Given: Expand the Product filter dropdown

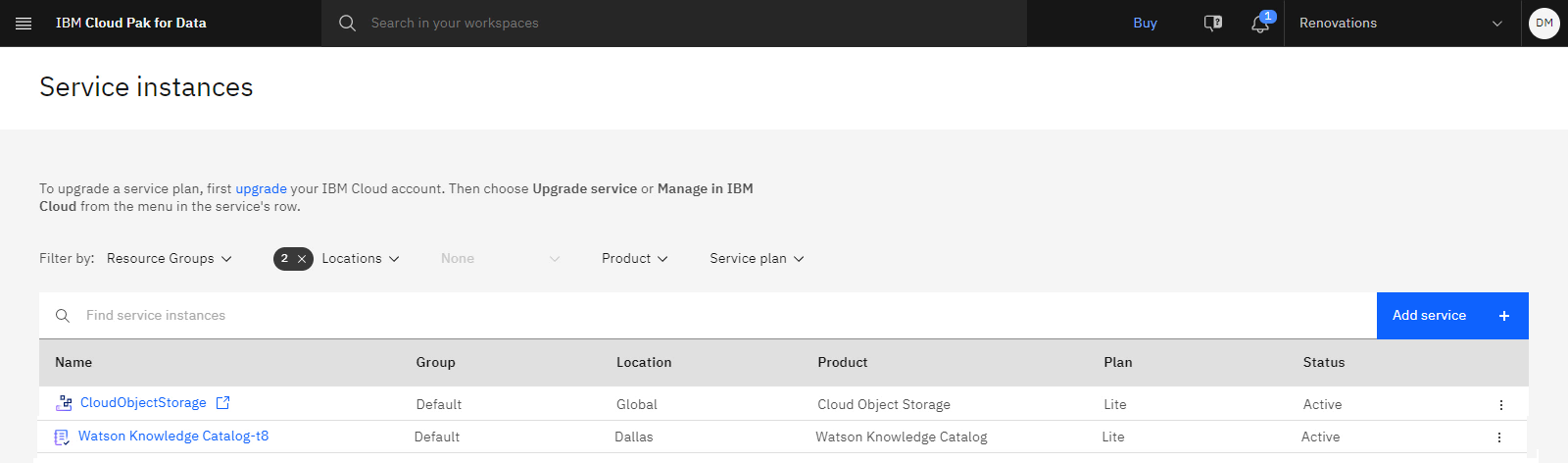Looking at the screenshot, I should (x=635, y=258).
